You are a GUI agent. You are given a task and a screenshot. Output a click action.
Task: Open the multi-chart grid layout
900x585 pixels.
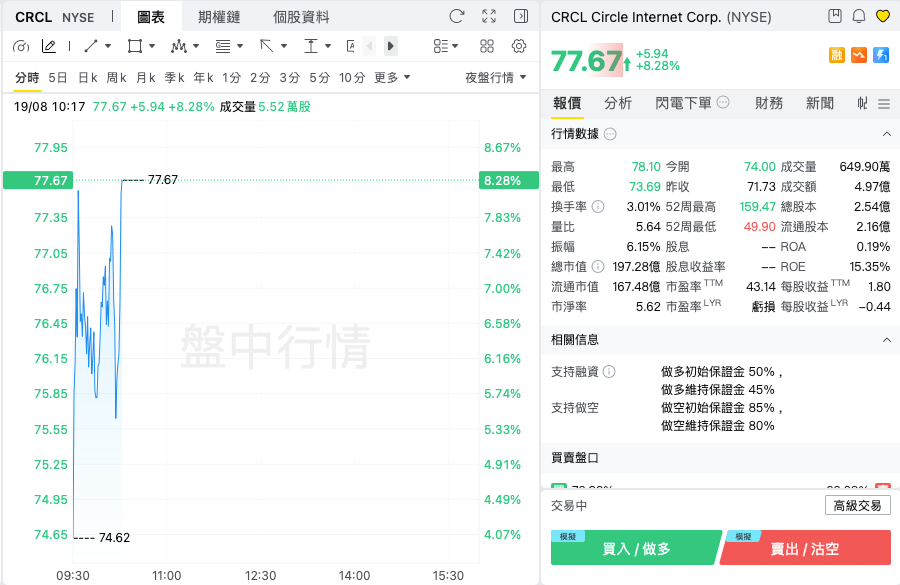487,46
